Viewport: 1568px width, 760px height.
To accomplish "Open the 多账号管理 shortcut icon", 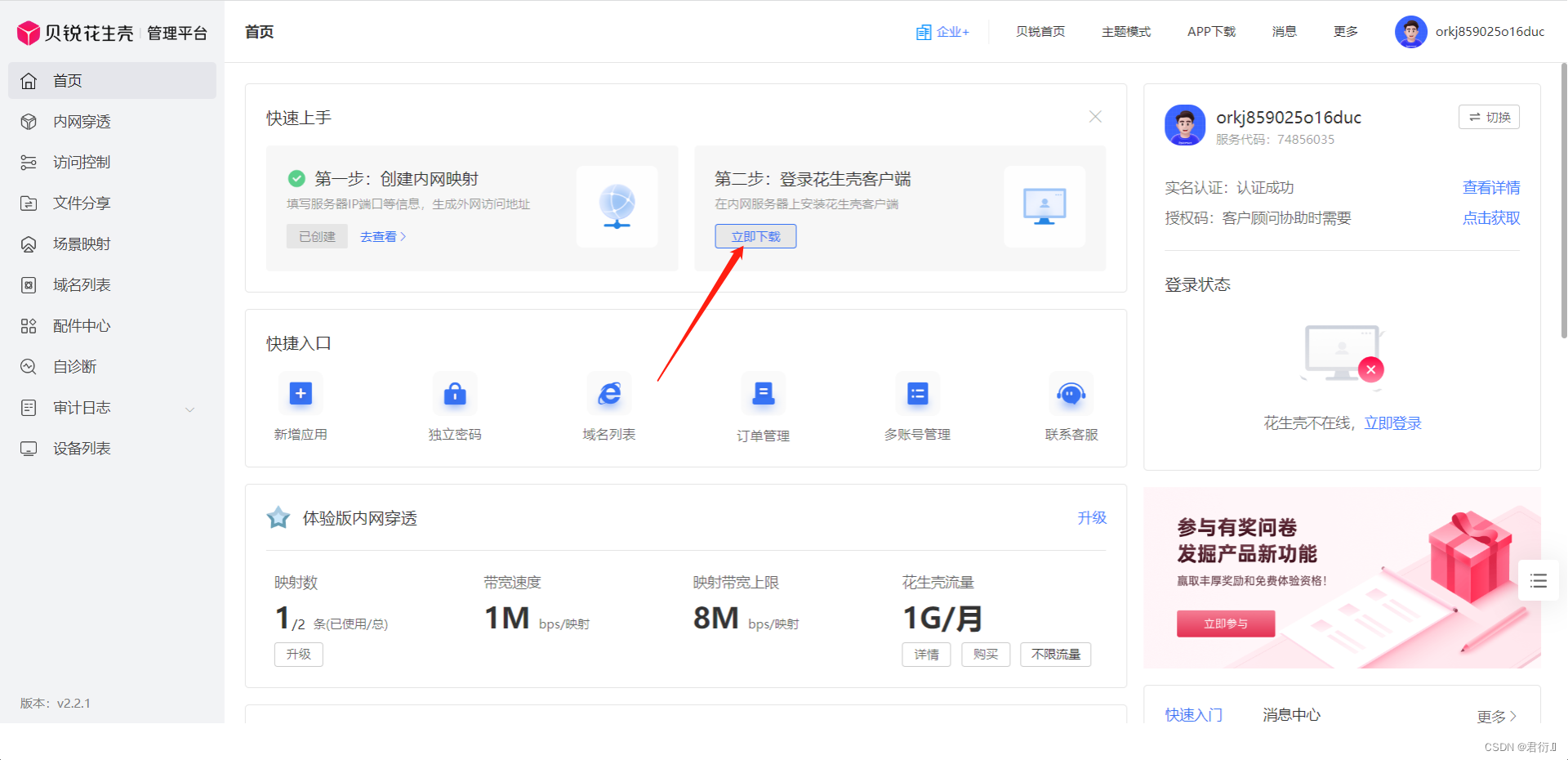I will (x=918, y=394).
